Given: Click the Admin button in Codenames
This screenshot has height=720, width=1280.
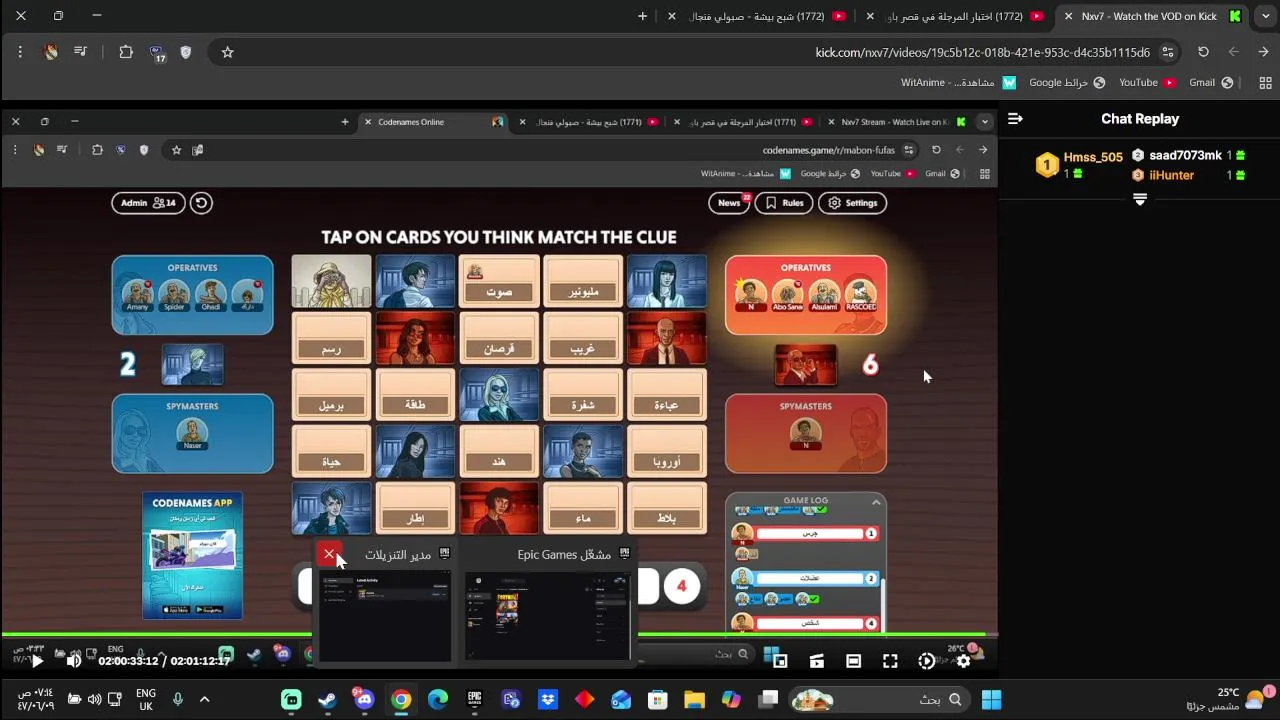Looking at the screenshot, I should 148,203.
